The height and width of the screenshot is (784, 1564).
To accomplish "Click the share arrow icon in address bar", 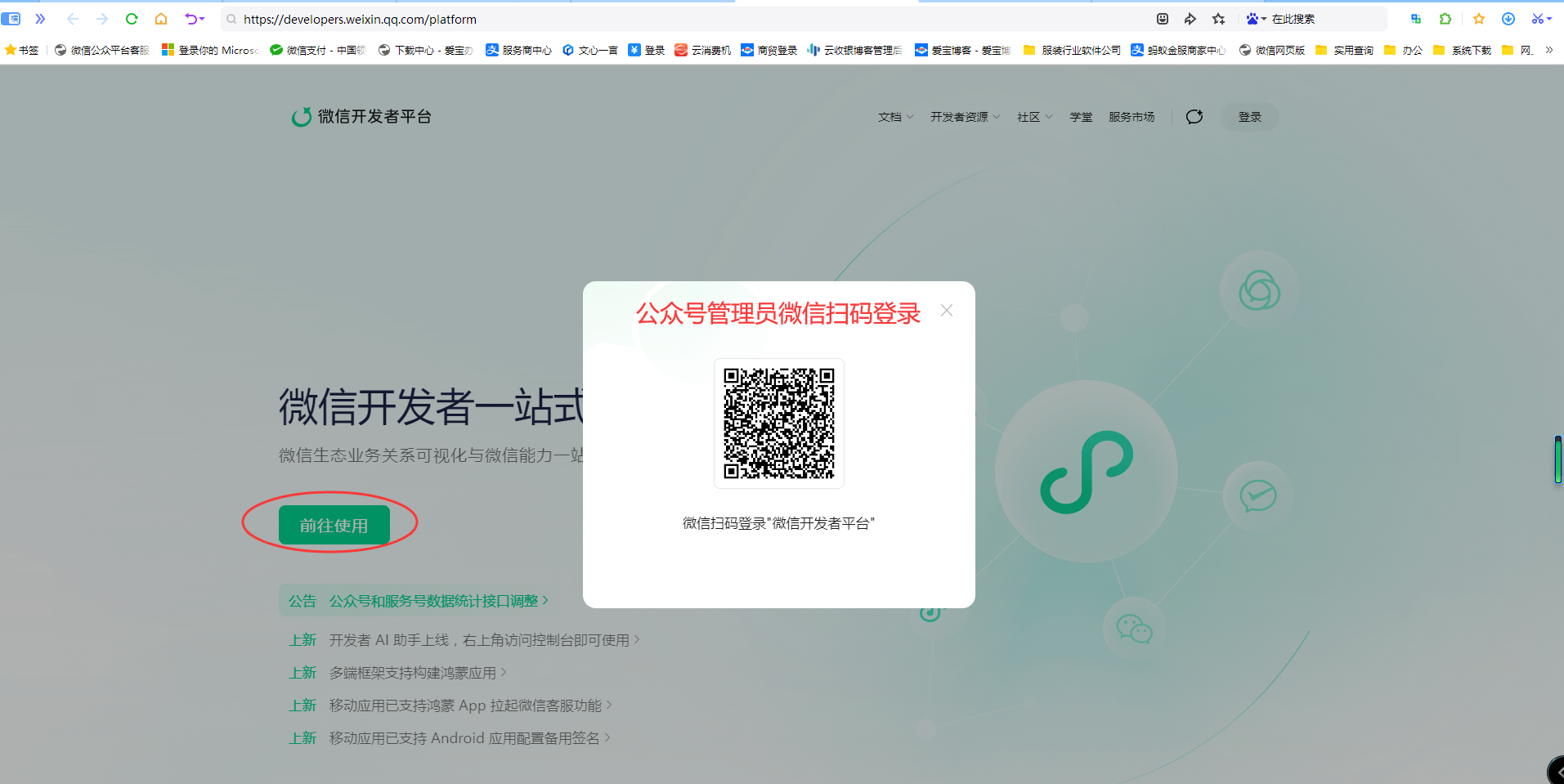I will (1190, 19).
